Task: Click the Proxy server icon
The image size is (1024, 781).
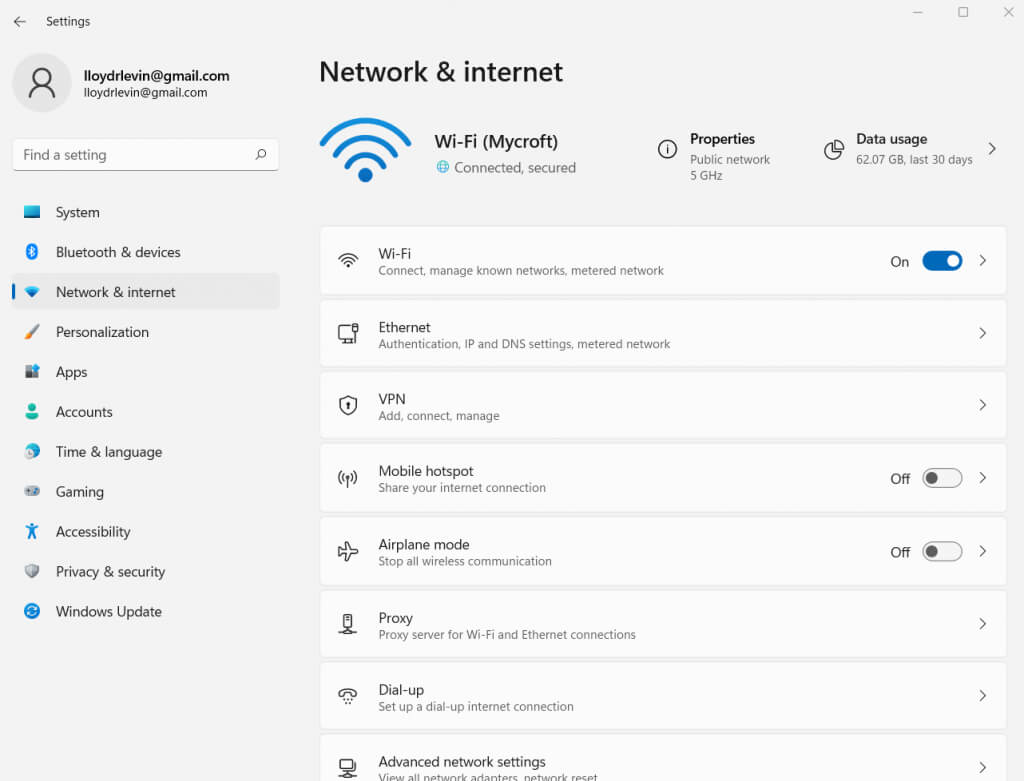Action: (x=348, y=624)
